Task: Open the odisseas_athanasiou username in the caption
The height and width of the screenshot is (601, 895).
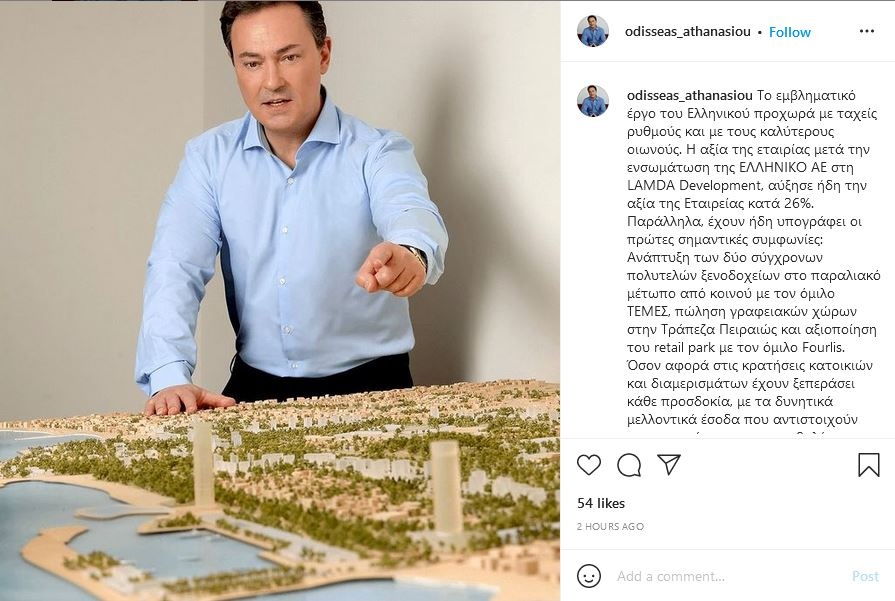Action: (690, 95)
